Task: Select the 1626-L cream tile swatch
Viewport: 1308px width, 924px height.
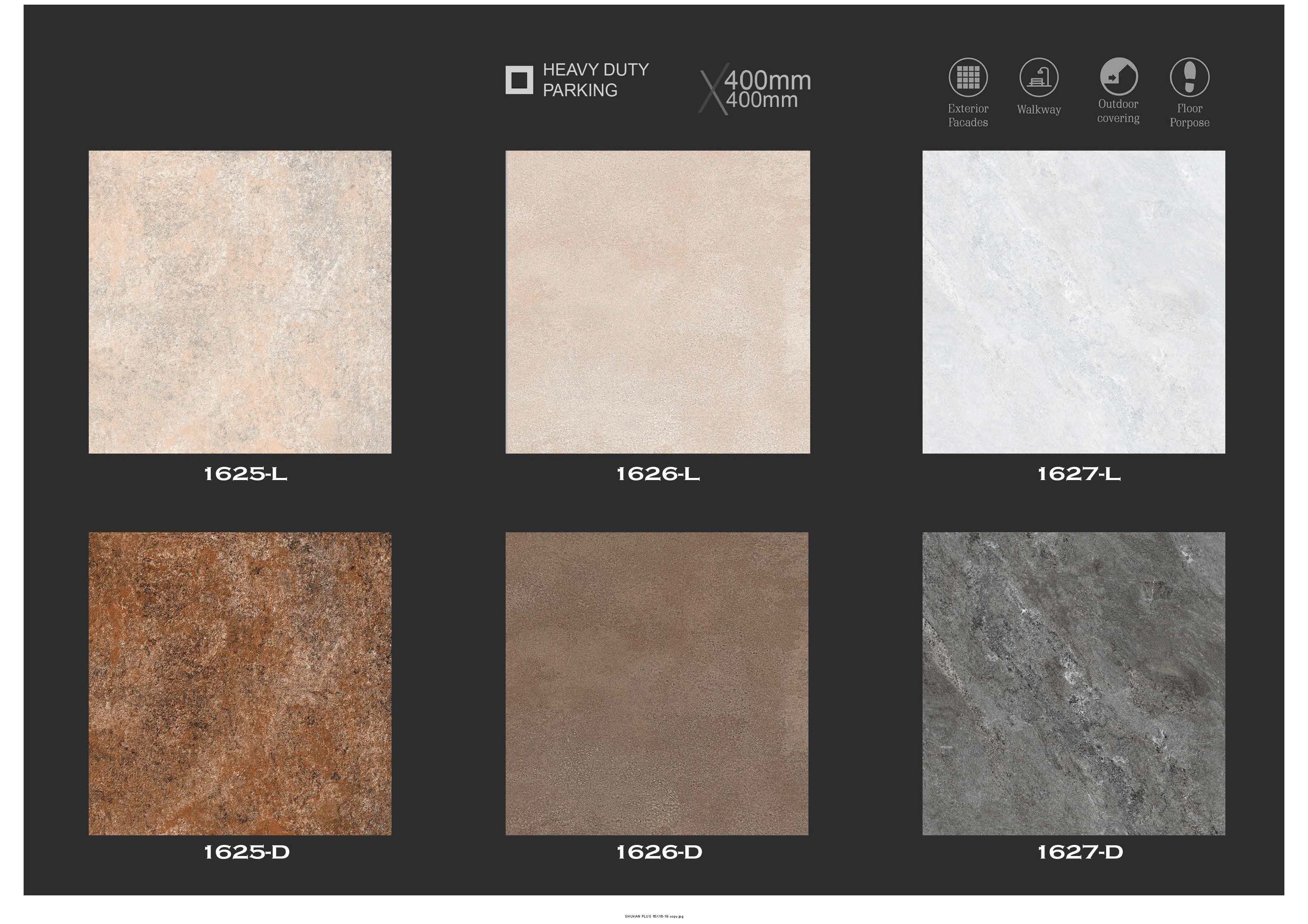Action: point(657,302)
